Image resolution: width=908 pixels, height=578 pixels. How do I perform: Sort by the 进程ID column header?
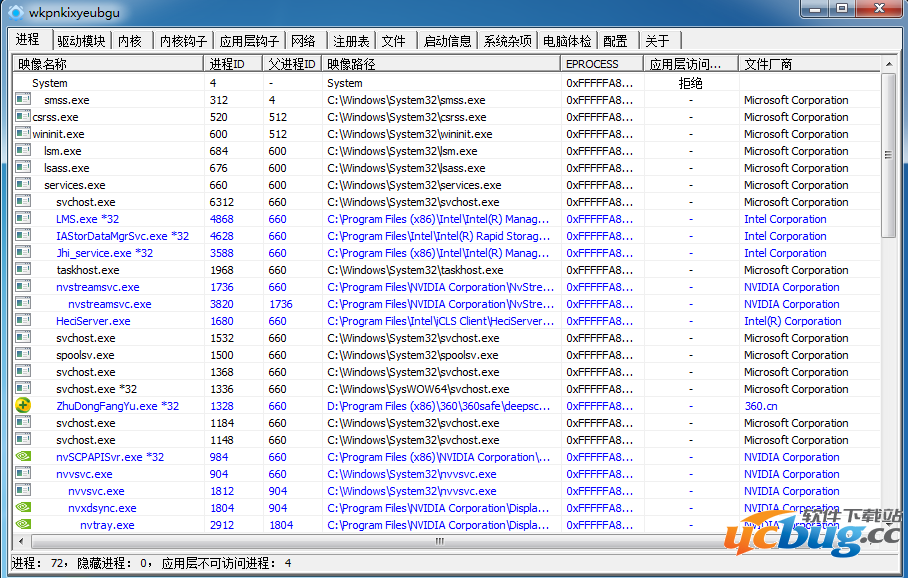[x=233, y=64]
